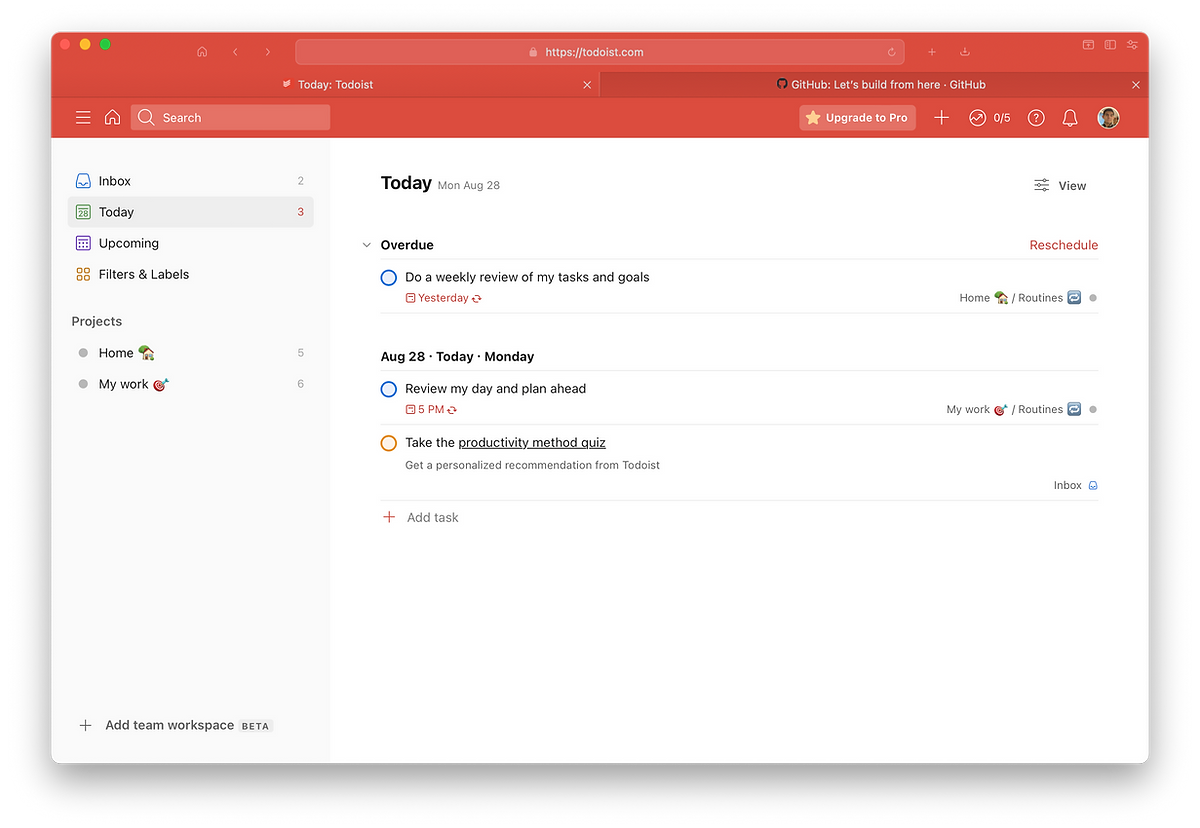Click the Aug 28 · Today · Monday header
The height and width of the screenshot is (828, 1200).
click(x=457, y=356)
